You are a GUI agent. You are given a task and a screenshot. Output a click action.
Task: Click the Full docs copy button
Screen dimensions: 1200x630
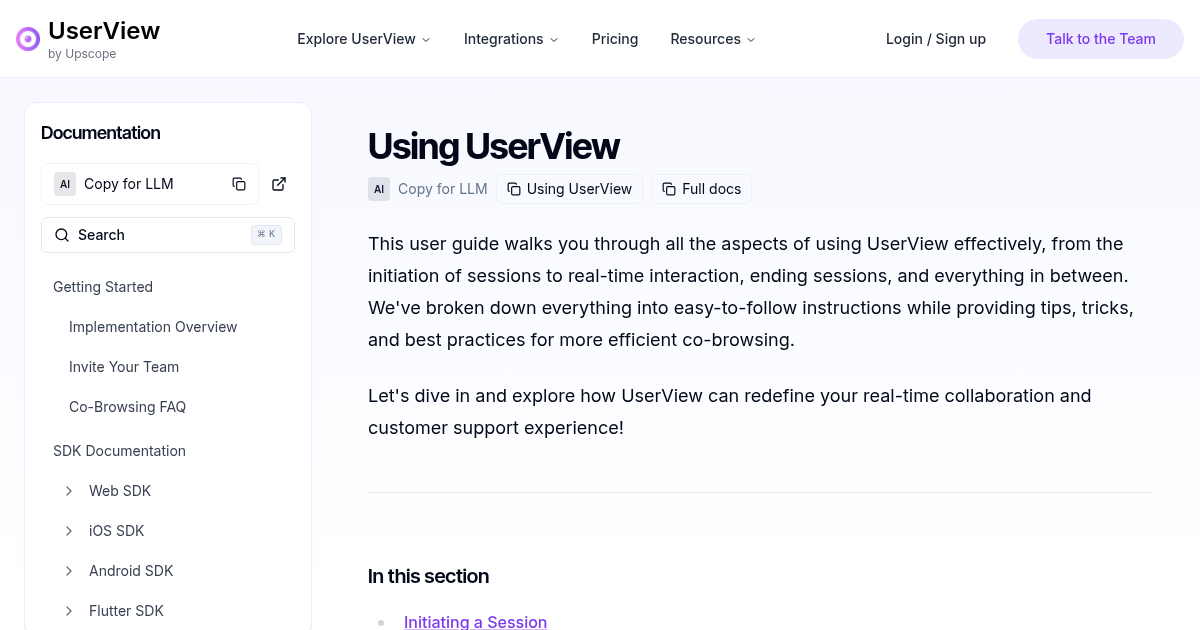[x=702, y=189]
